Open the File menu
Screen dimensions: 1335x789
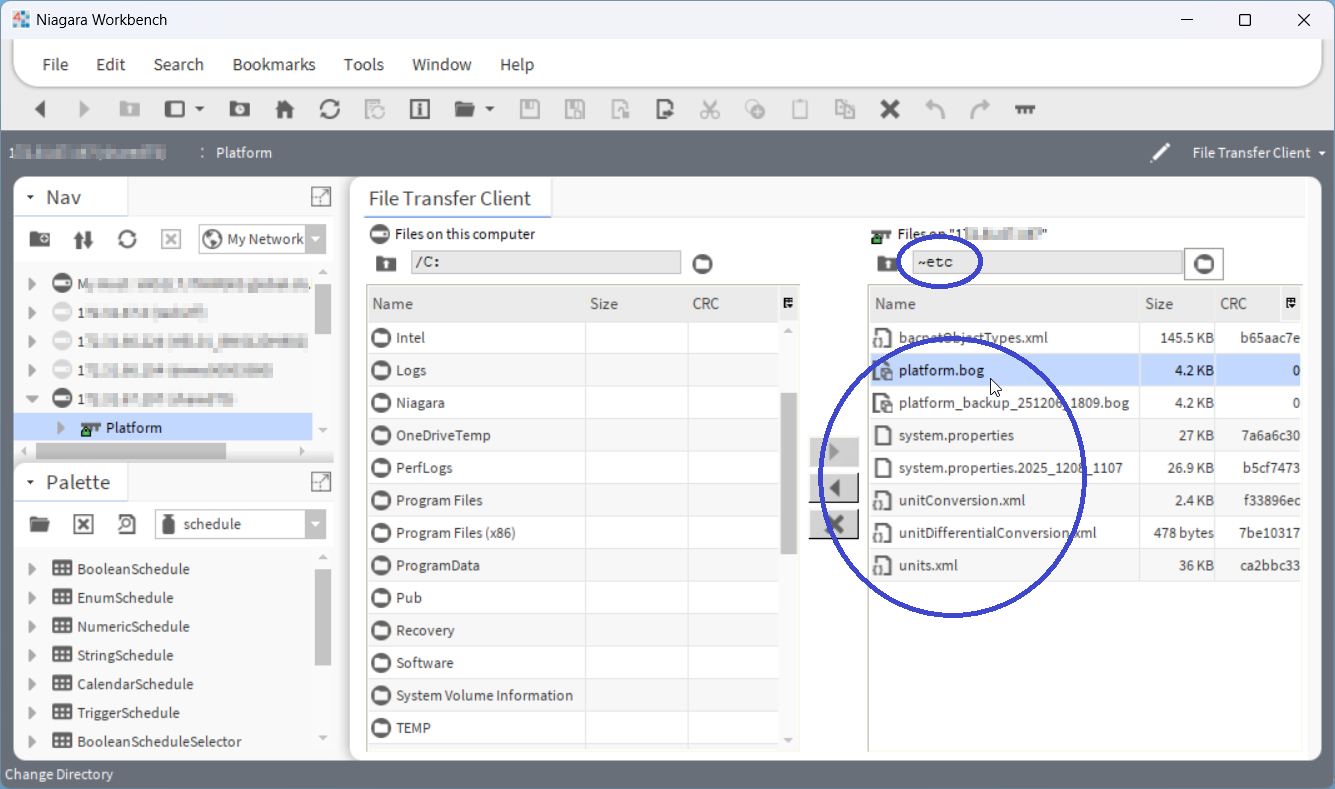click(x=55, y=64)
